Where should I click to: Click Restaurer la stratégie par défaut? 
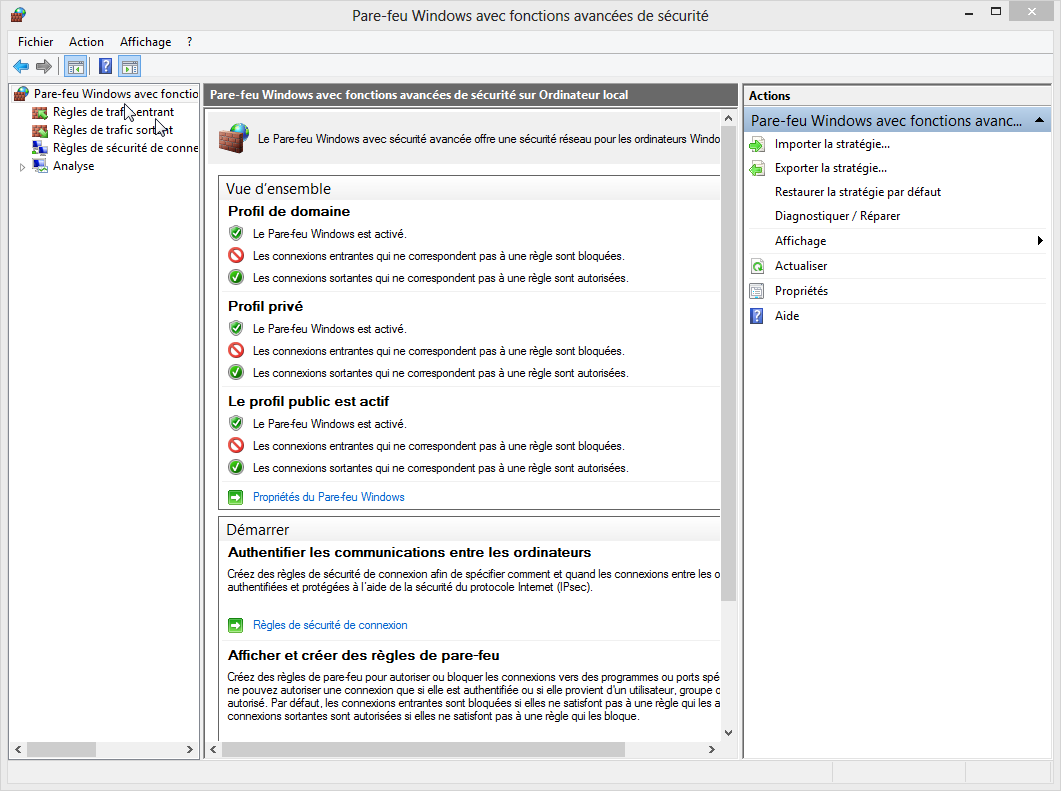coord(857,192)
